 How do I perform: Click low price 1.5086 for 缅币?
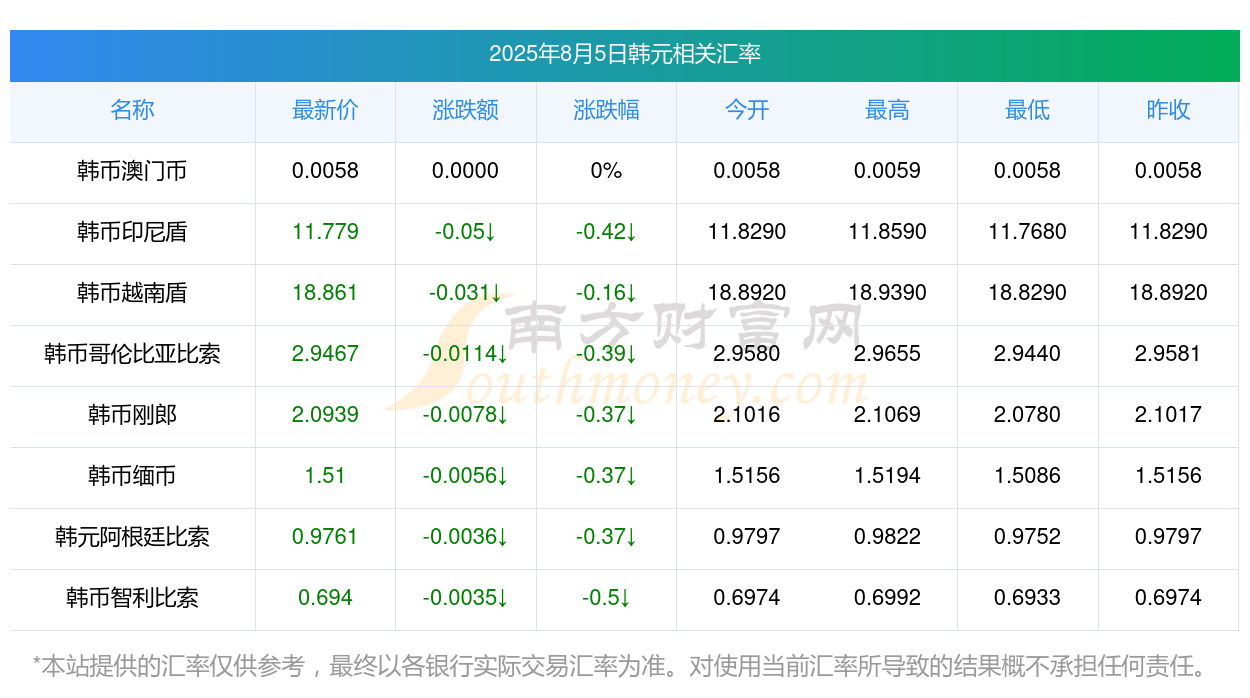pyautogui.click(x=1027, y=476)
